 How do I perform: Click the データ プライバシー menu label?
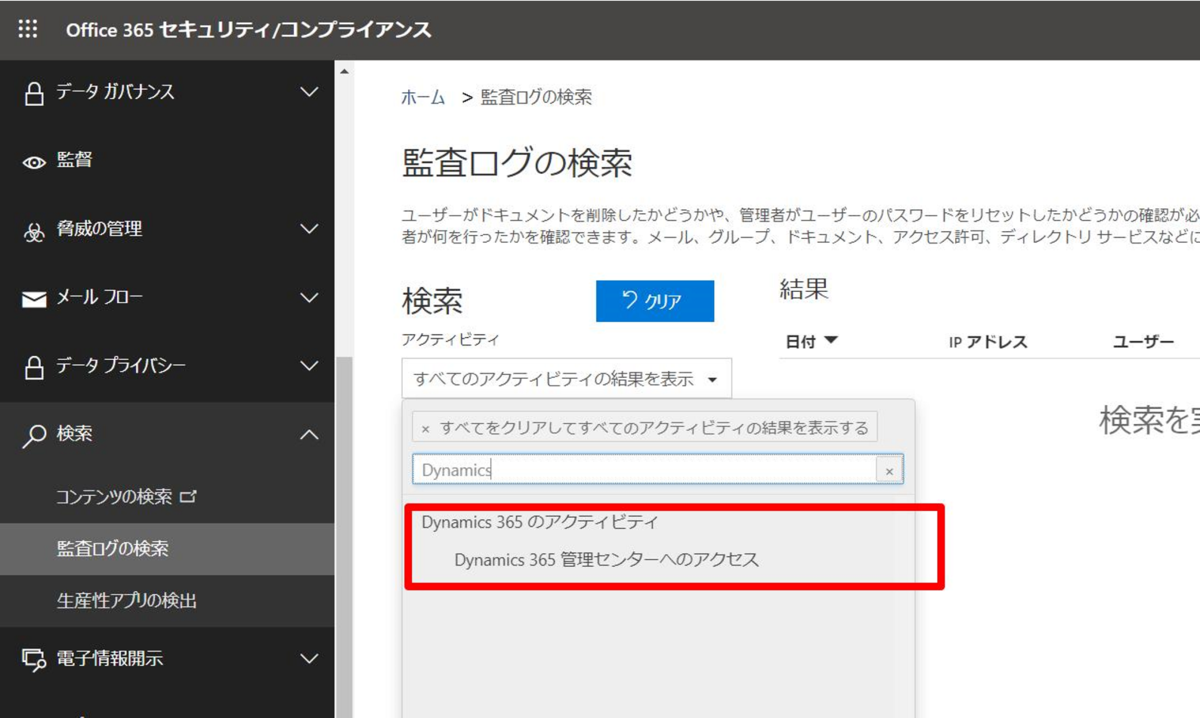[121, 366]
